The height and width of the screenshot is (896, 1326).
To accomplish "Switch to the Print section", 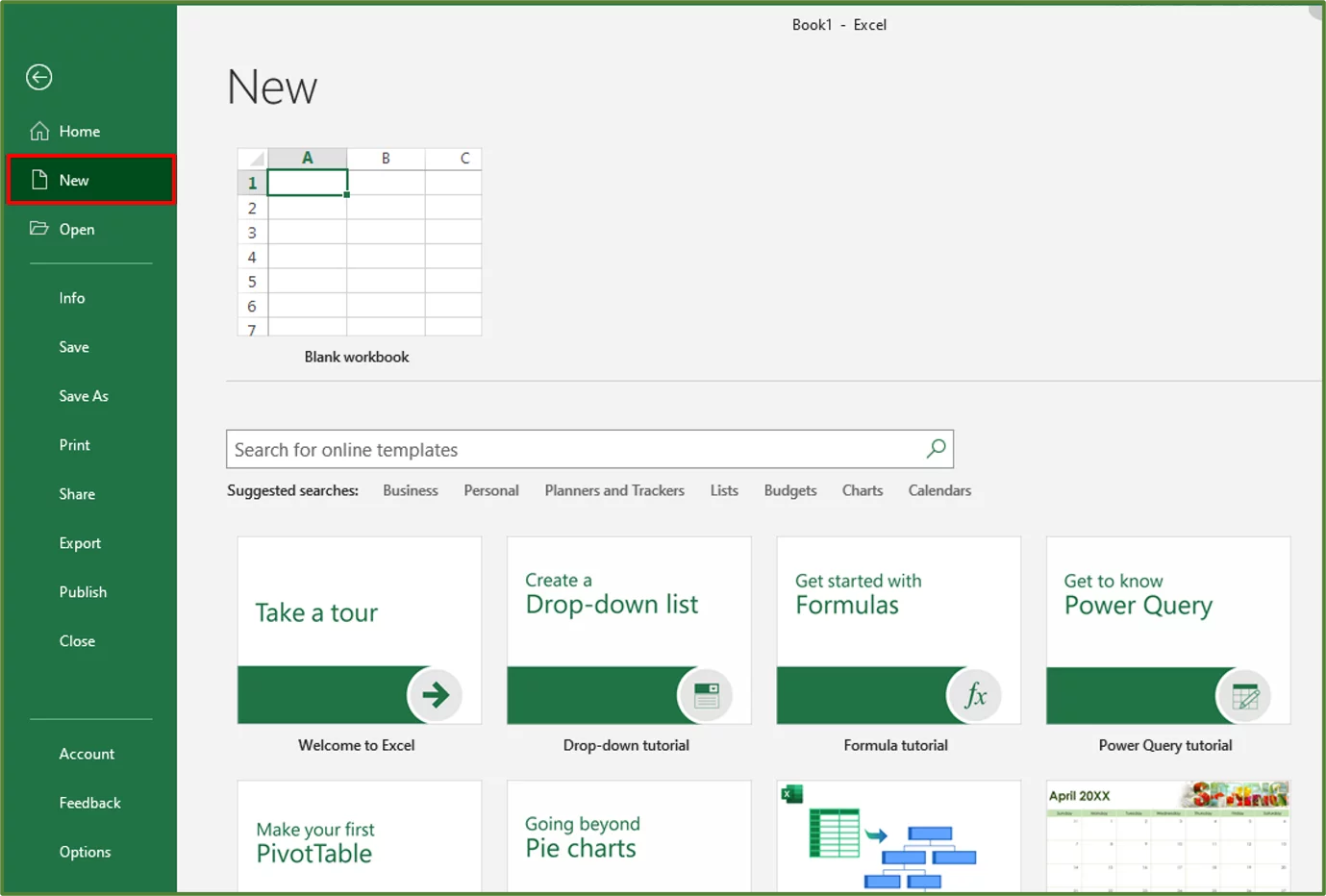I will click(x=74, y=444).
